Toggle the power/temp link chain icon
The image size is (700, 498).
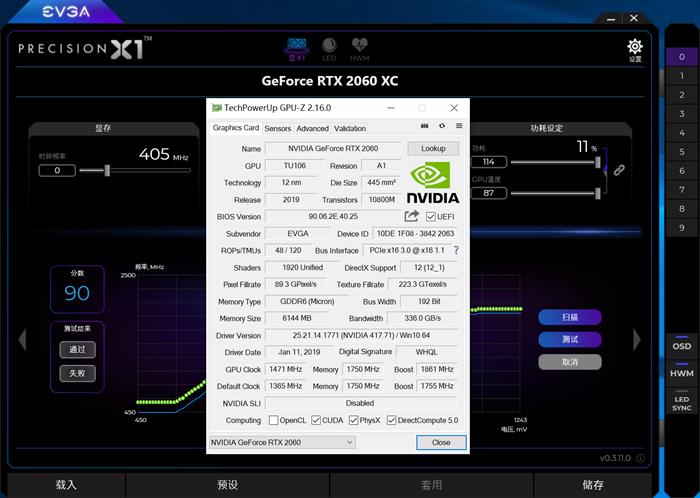coord(619,170)
